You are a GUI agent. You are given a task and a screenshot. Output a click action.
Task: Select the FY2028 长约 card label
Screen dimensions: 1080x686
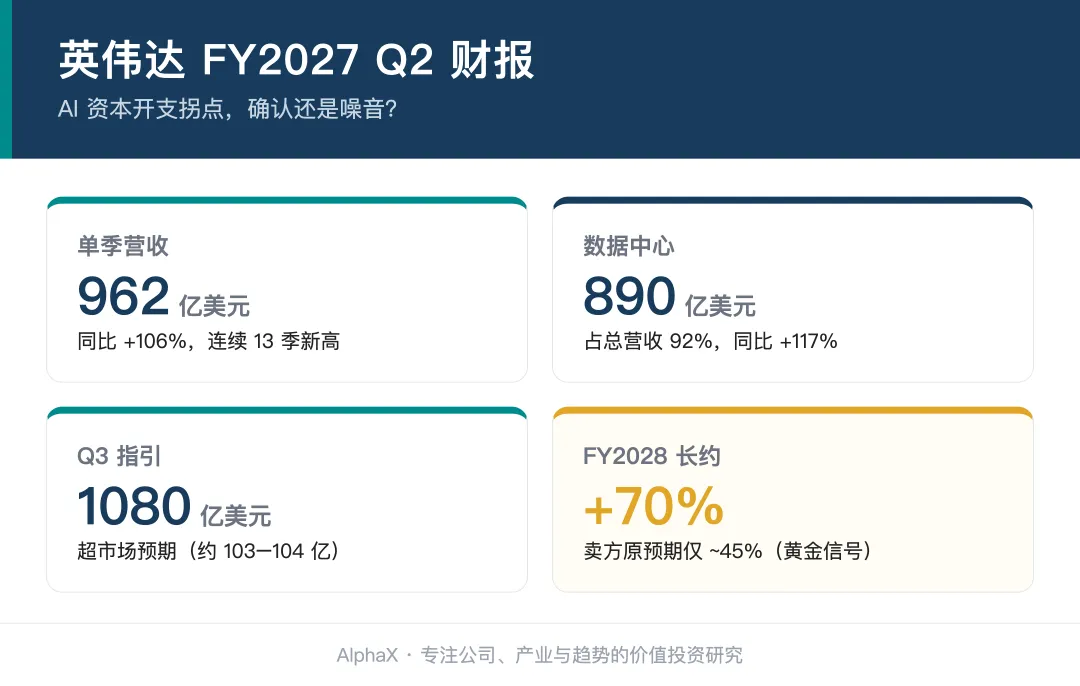pos(652,456)
